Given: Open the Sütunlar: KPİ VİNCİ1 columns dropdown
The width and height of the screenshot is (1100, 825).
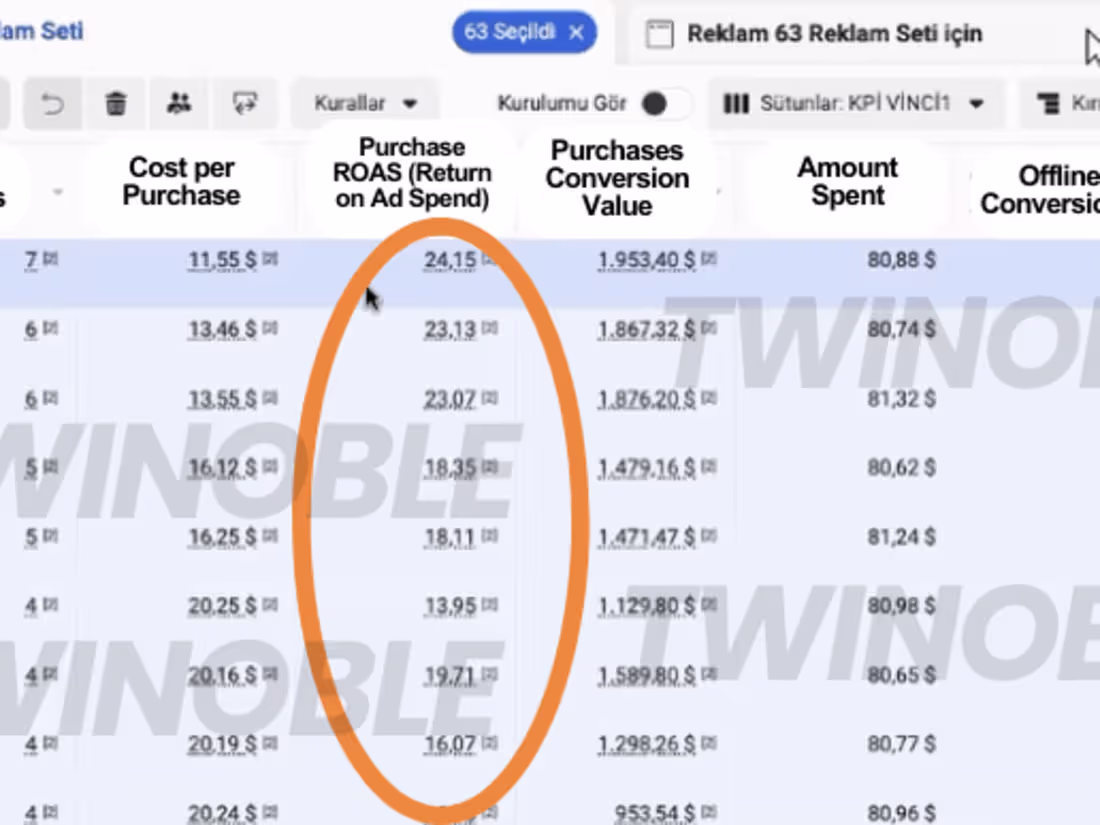Looking at the screenshot, I should [x=853, y=103].
